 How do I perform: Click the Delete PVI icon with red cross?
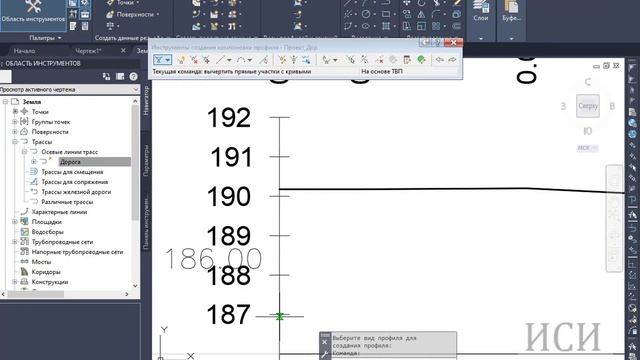[194, 60]
